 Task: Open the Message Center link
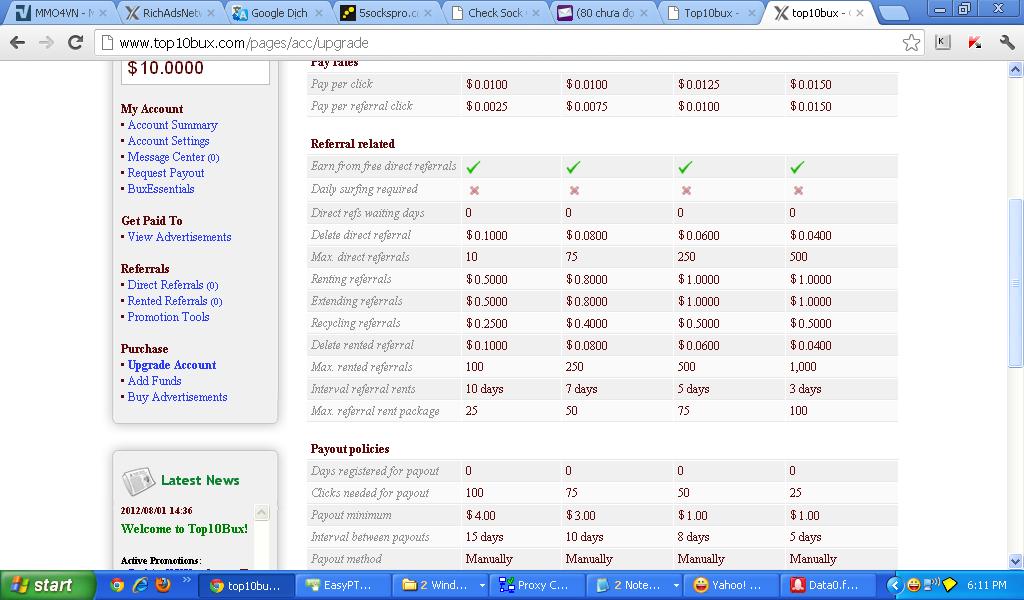(173, 157)
